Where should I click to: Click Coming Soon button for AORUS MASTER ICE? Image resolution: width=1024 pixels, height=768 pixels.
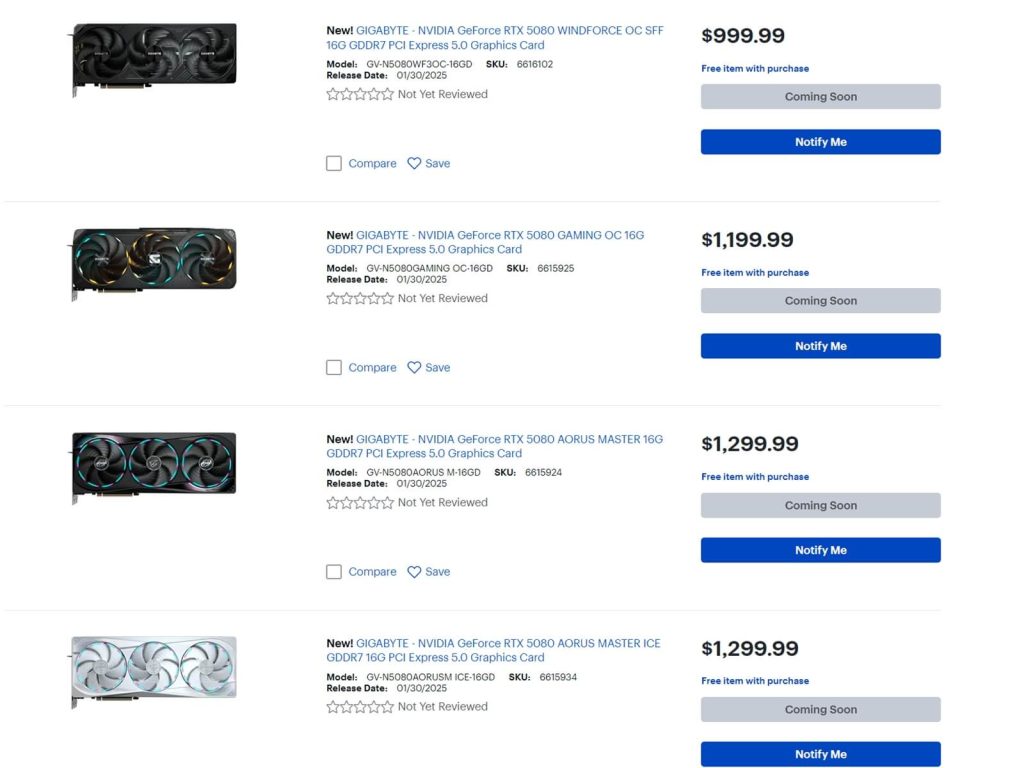[820, 709]
